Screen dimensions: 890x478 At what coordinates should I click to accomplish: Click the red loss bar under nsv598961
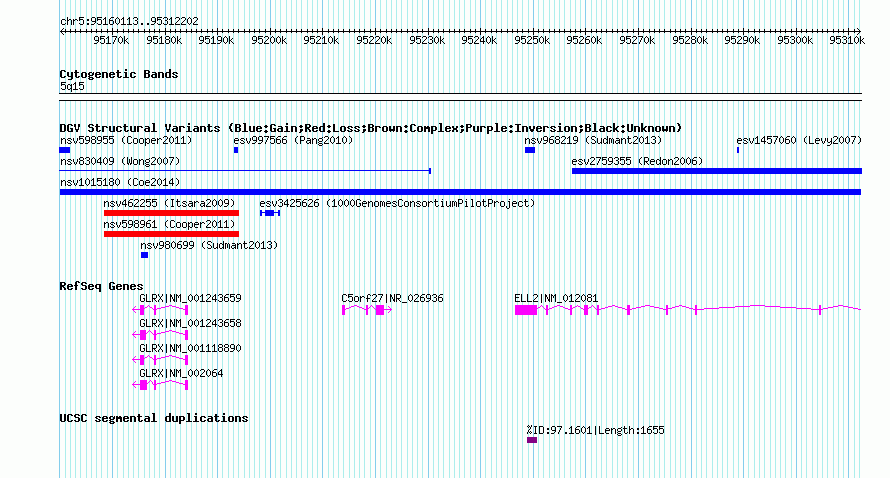tap(171, 234)
